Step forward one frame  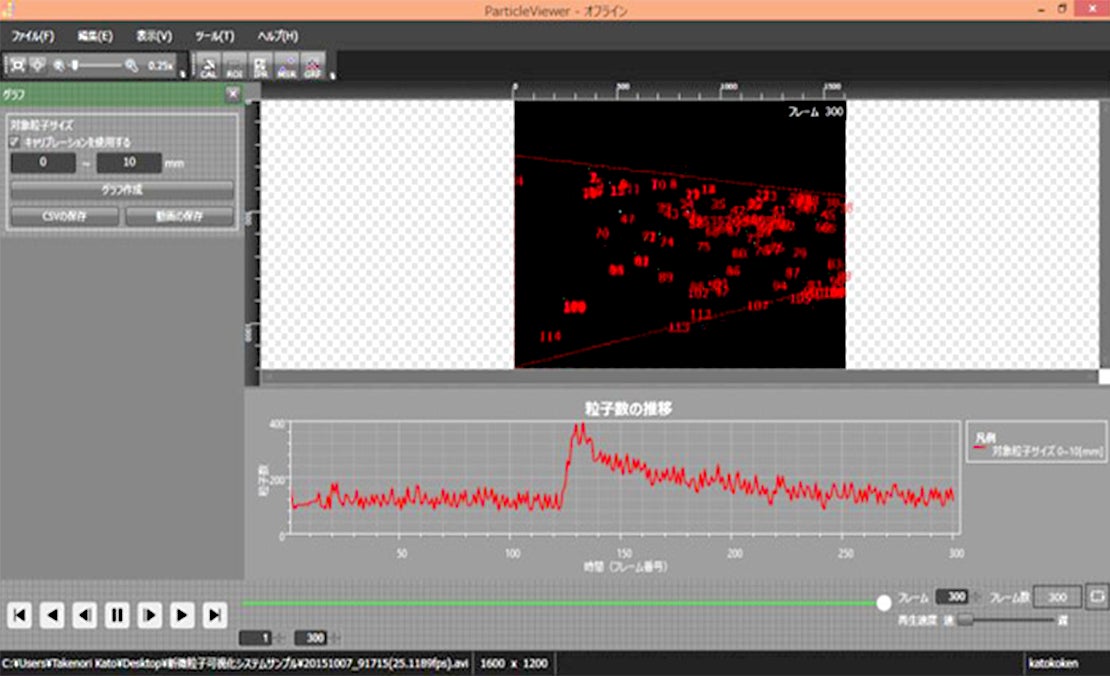(149, 615)
